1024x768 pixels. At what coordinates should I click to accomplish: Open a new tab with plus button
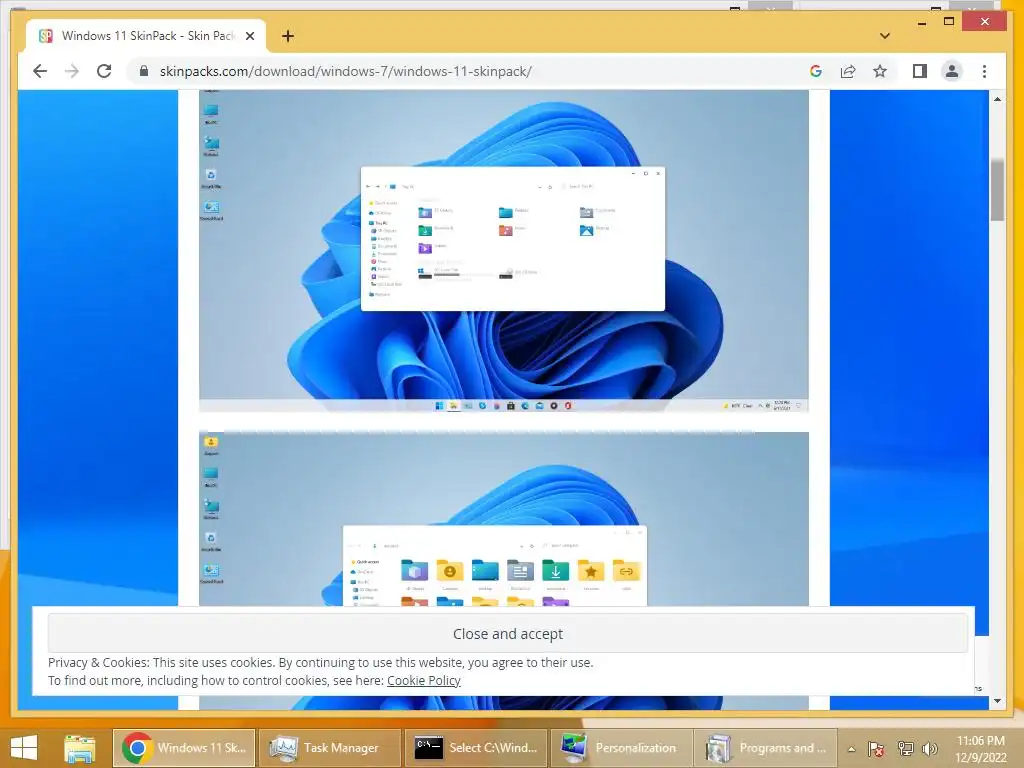pos(288,36)
